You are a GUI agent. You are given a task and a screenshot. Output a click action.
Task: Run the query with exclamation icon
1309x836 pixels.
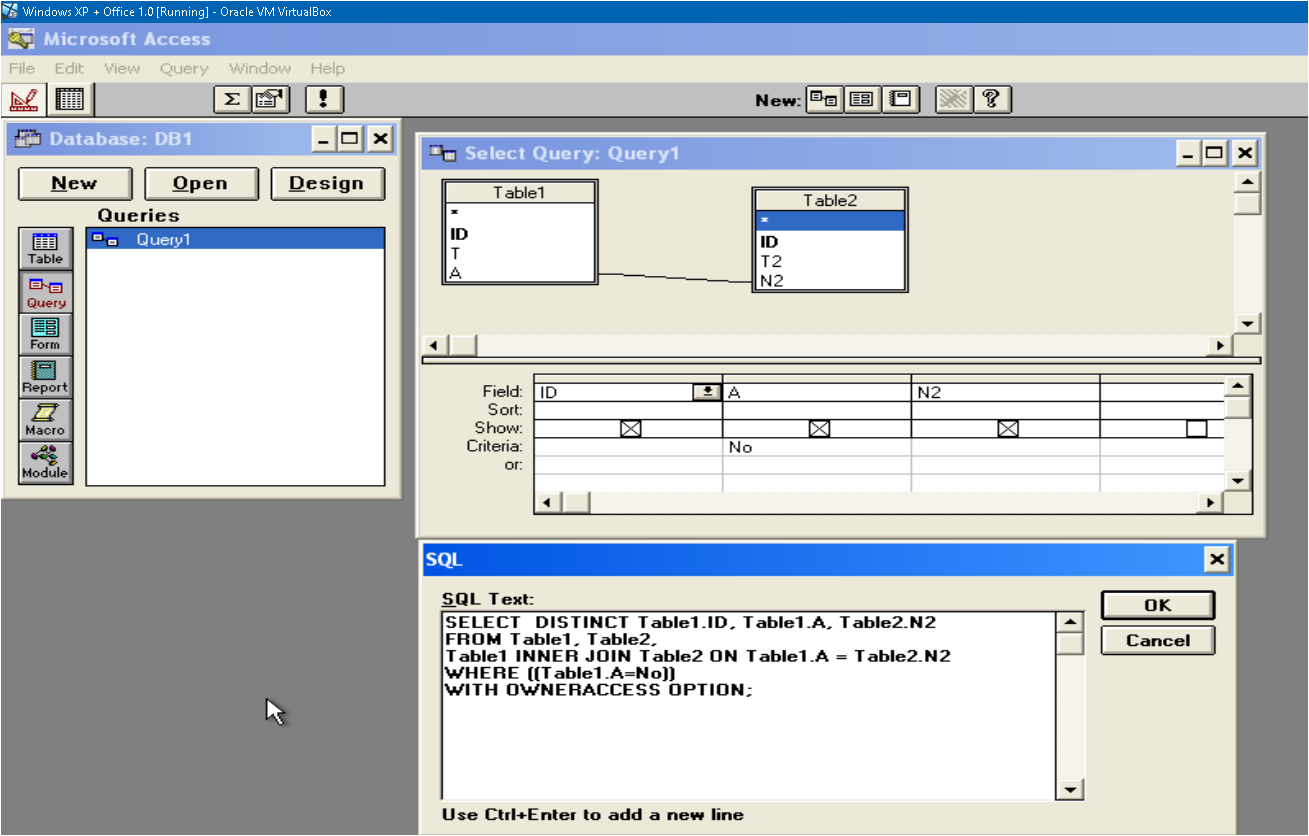324,100
